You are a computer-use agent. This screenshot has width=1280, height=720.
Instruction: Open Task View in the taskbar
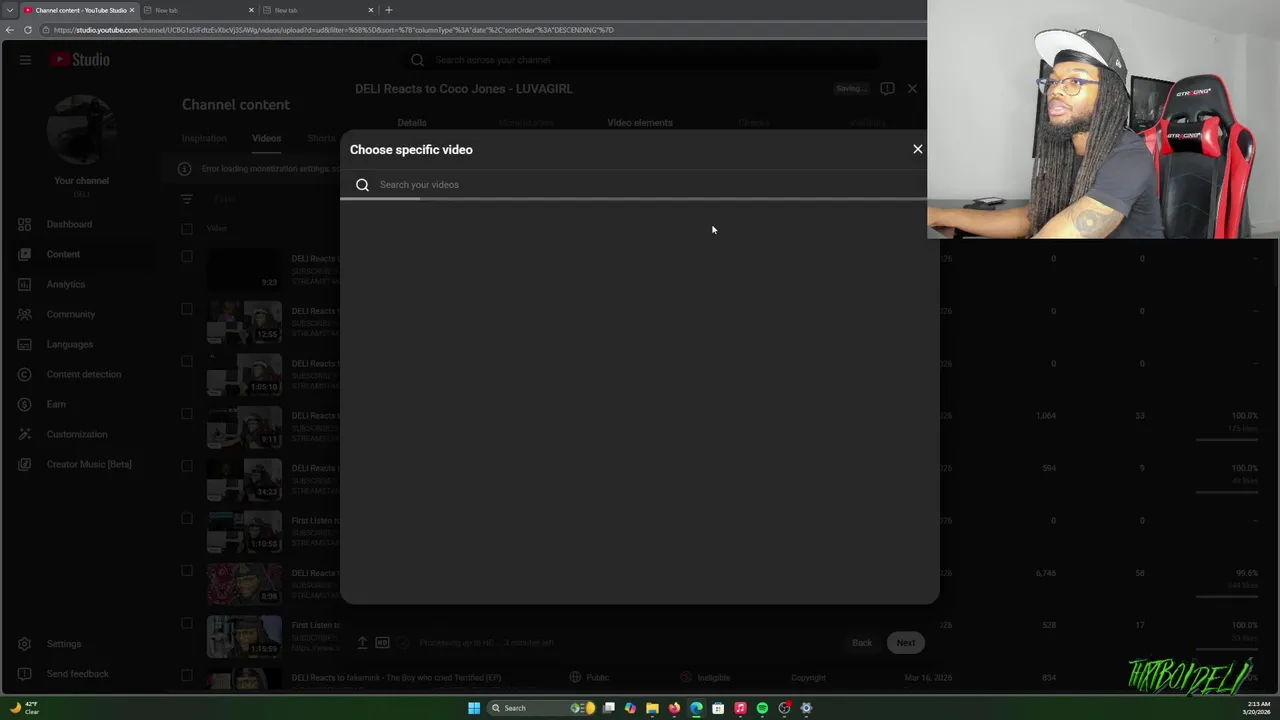[x=608, y=708]
